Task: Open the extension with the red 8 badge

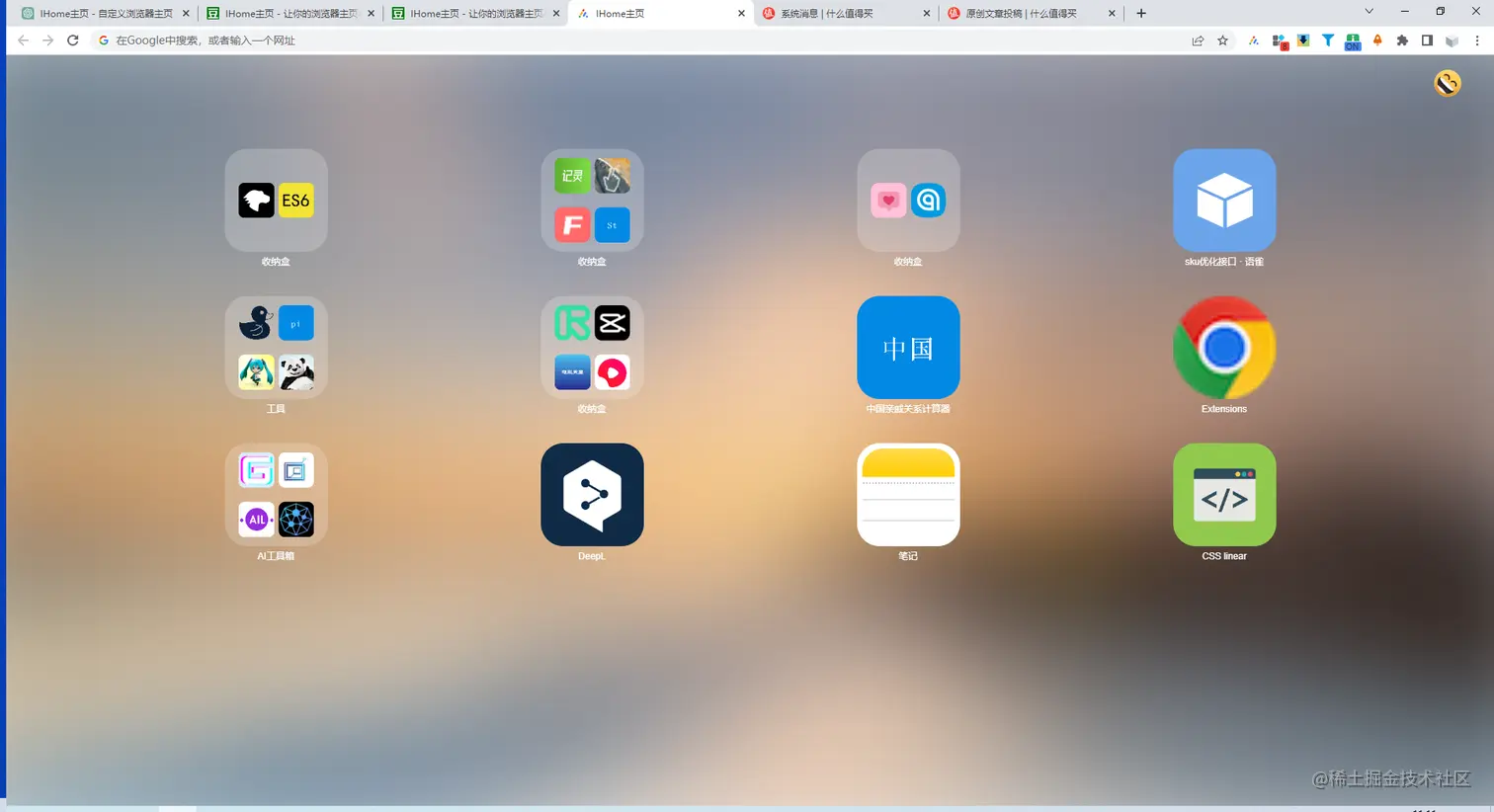Action: 1280,41
